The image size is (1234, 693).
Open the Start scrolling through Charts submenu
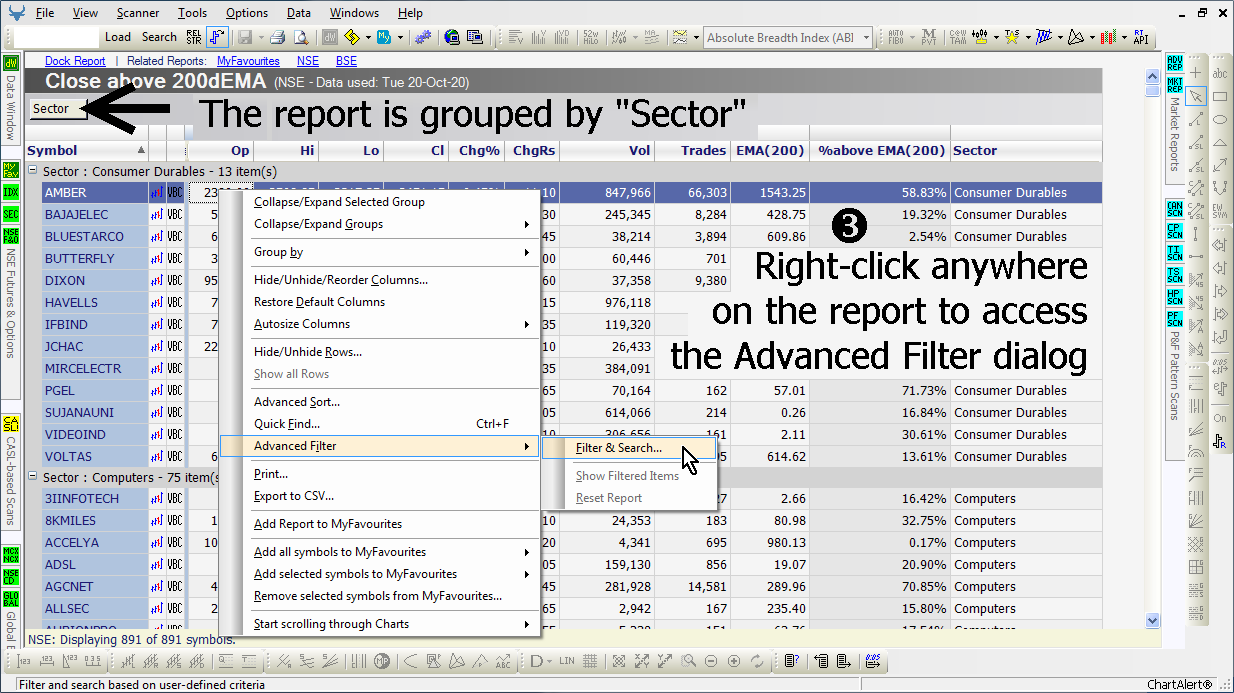click(x=378, y=624)
